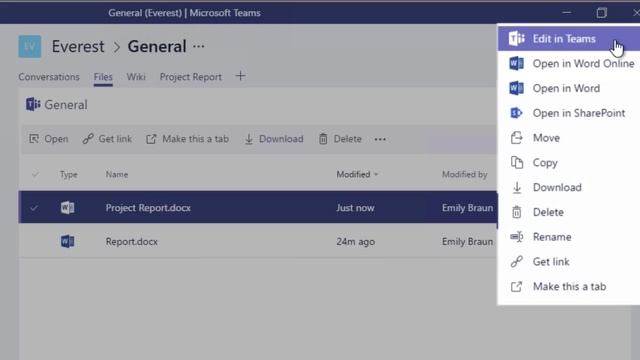This screenshot has width=640, height=360.
Task: Click the Open icon in file toolbar
Action: pos(34,139)
